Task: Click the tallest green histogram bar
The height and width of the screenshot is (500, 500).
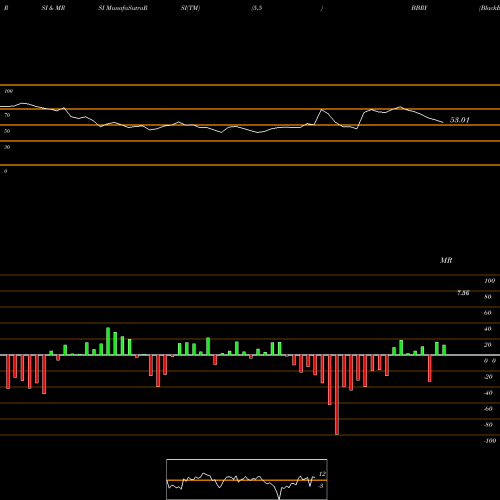Action: pos(108,341)
